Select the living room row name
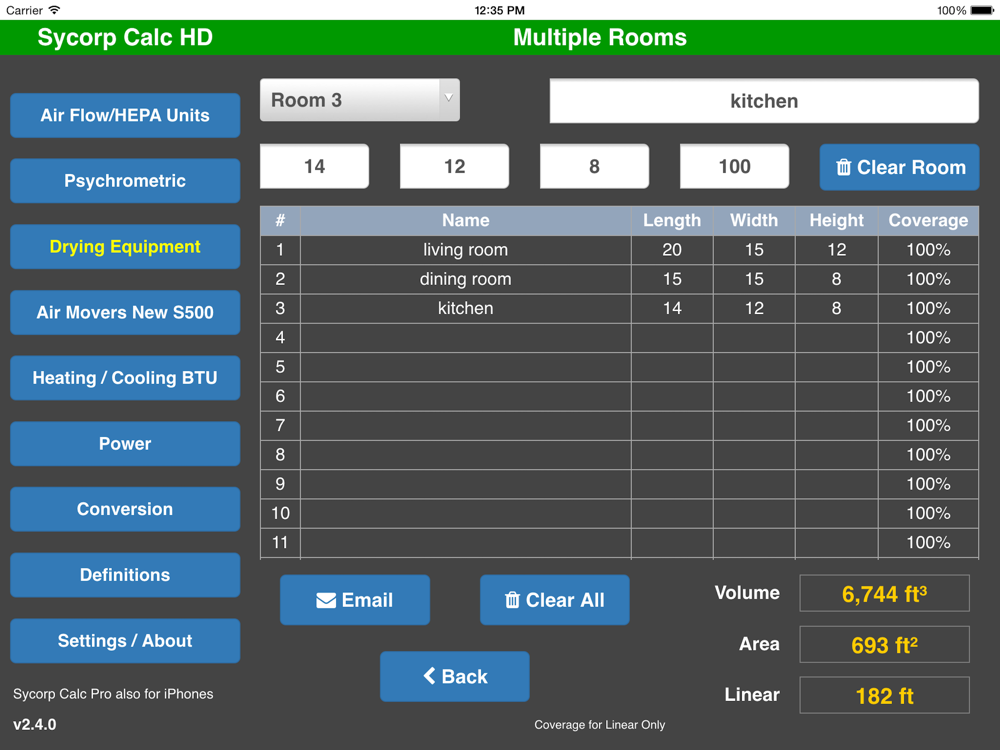Screen dimensions: 1000x750 (466, 250)
